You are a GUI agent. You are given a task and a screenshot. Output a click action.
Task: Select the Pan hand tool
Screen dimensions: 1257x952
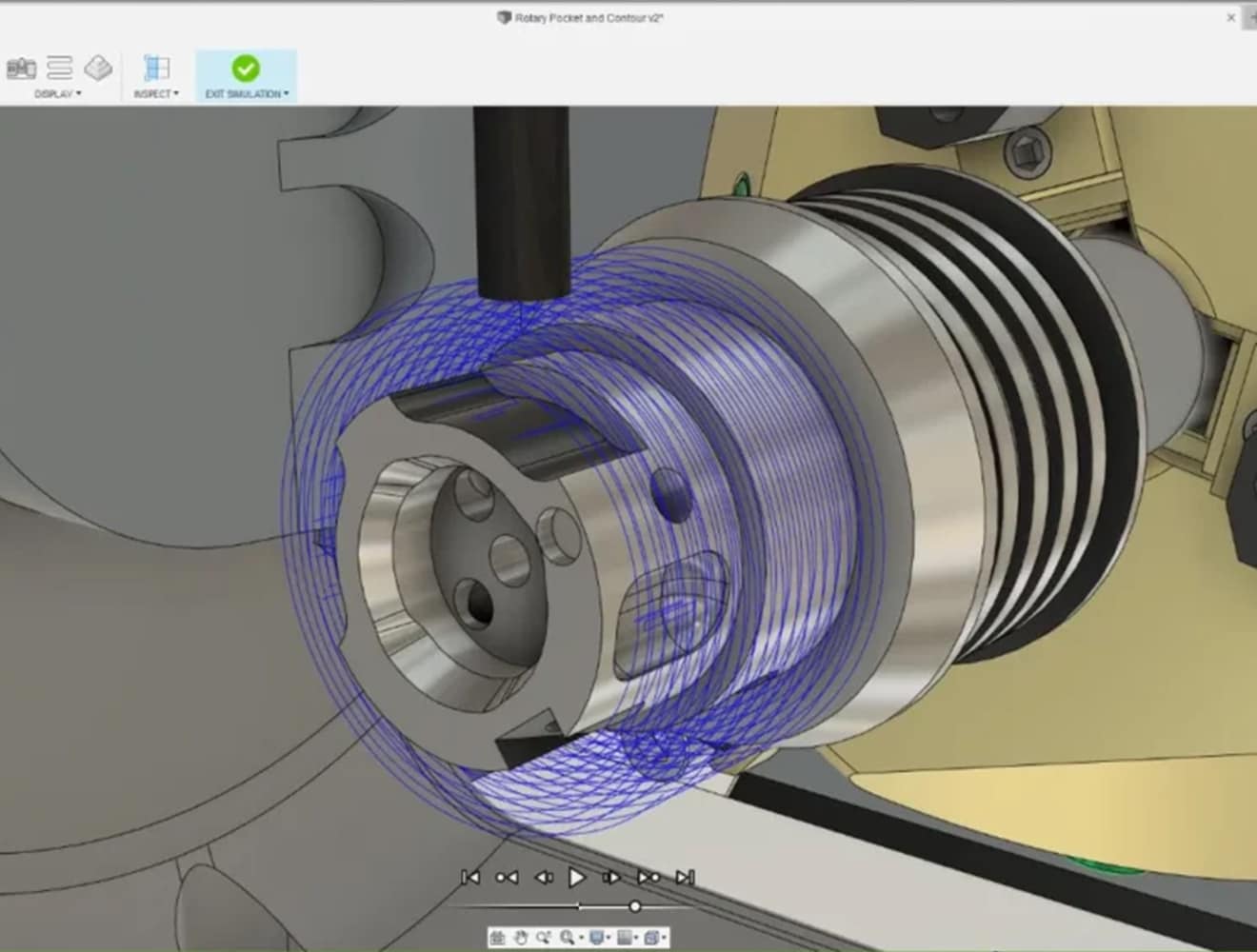click(522, 938)
